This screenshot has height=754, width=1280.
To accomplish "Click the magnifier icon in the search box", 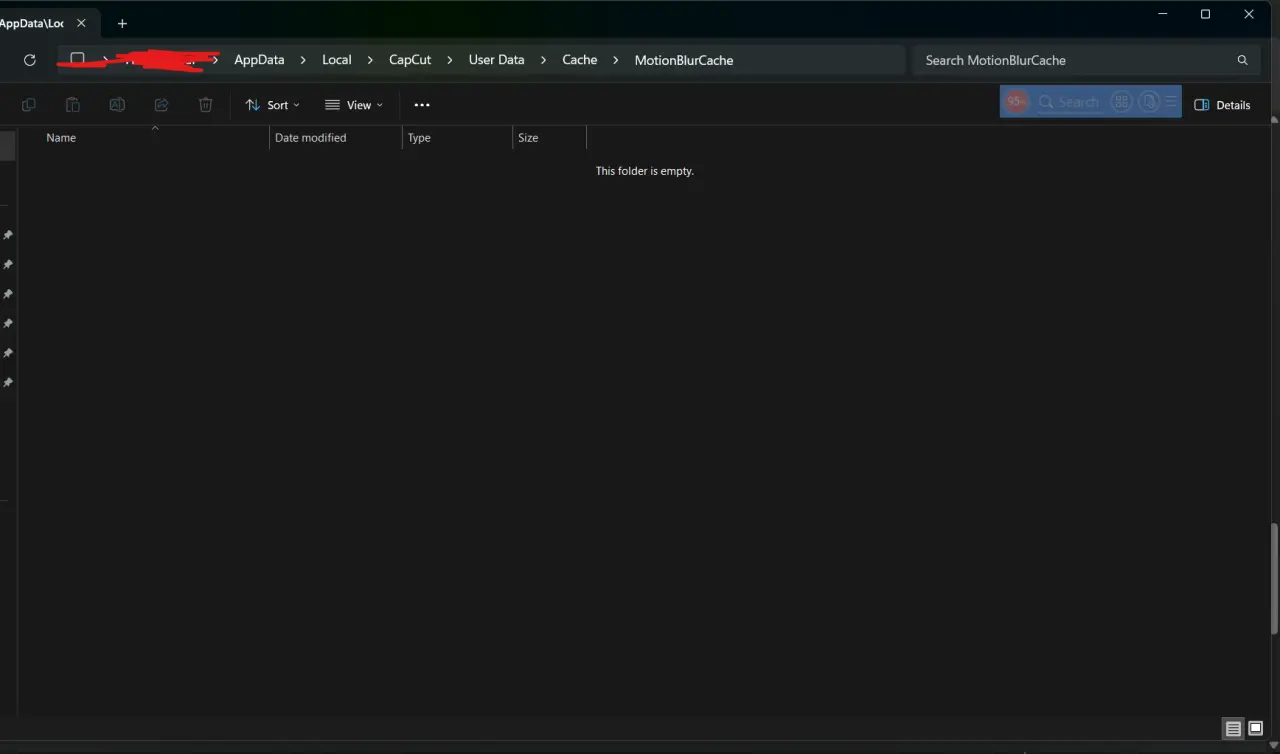I will tap(1243, 60).
